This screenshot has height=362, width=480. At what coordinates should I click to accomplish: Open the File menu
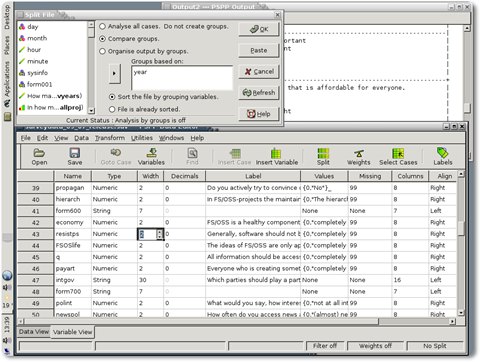click(x=26, y=138)
